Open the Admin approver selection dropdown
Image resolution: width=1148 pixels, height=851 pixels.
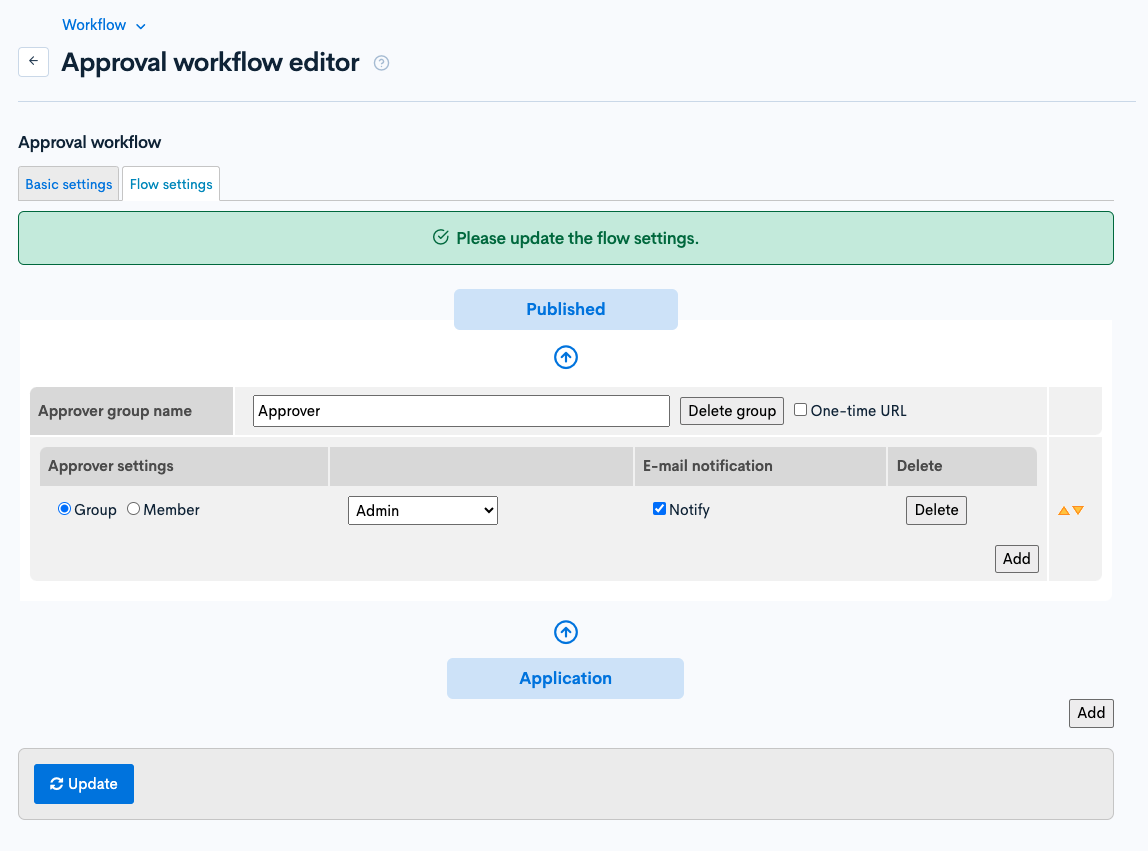pos(422,510)
